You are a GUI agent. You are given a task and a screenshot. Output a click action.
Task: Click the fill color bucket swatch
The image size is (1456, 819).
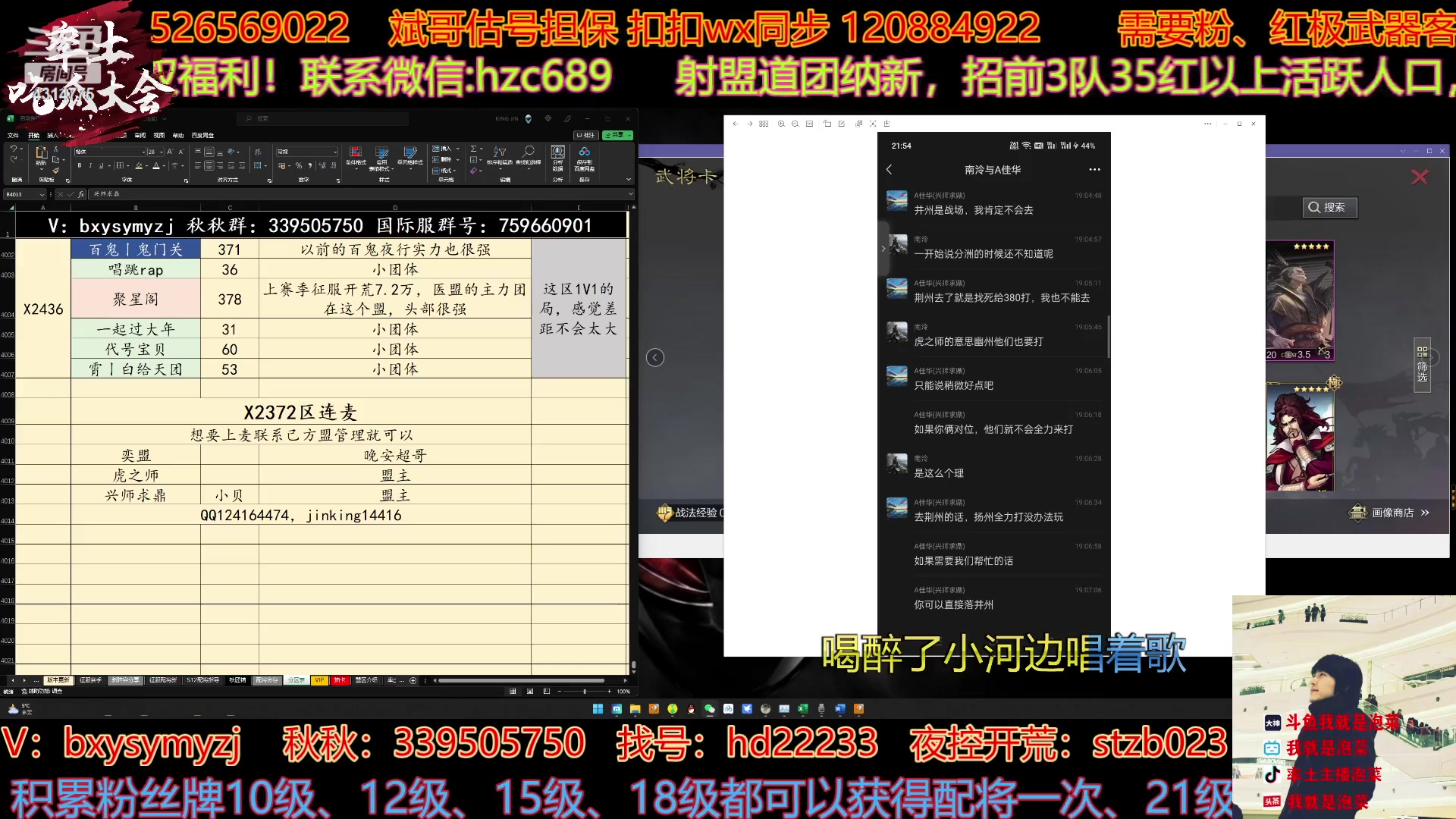click(139, 165)
